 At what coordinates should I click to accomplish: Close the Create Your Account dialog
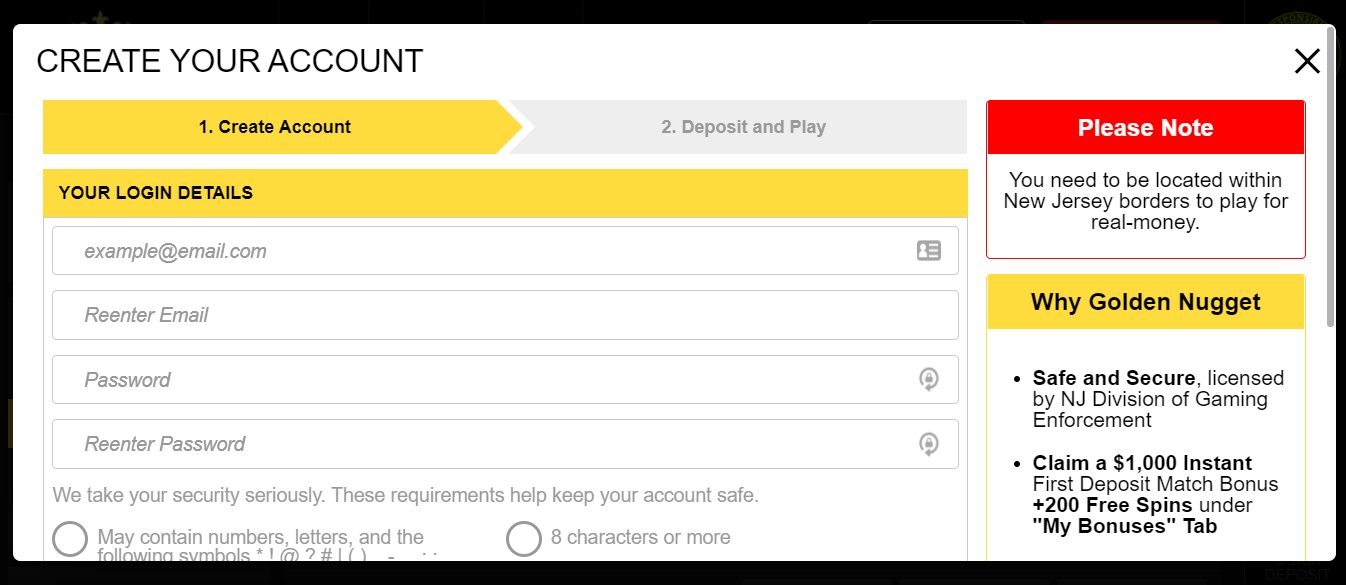(x=1307, y=62)
